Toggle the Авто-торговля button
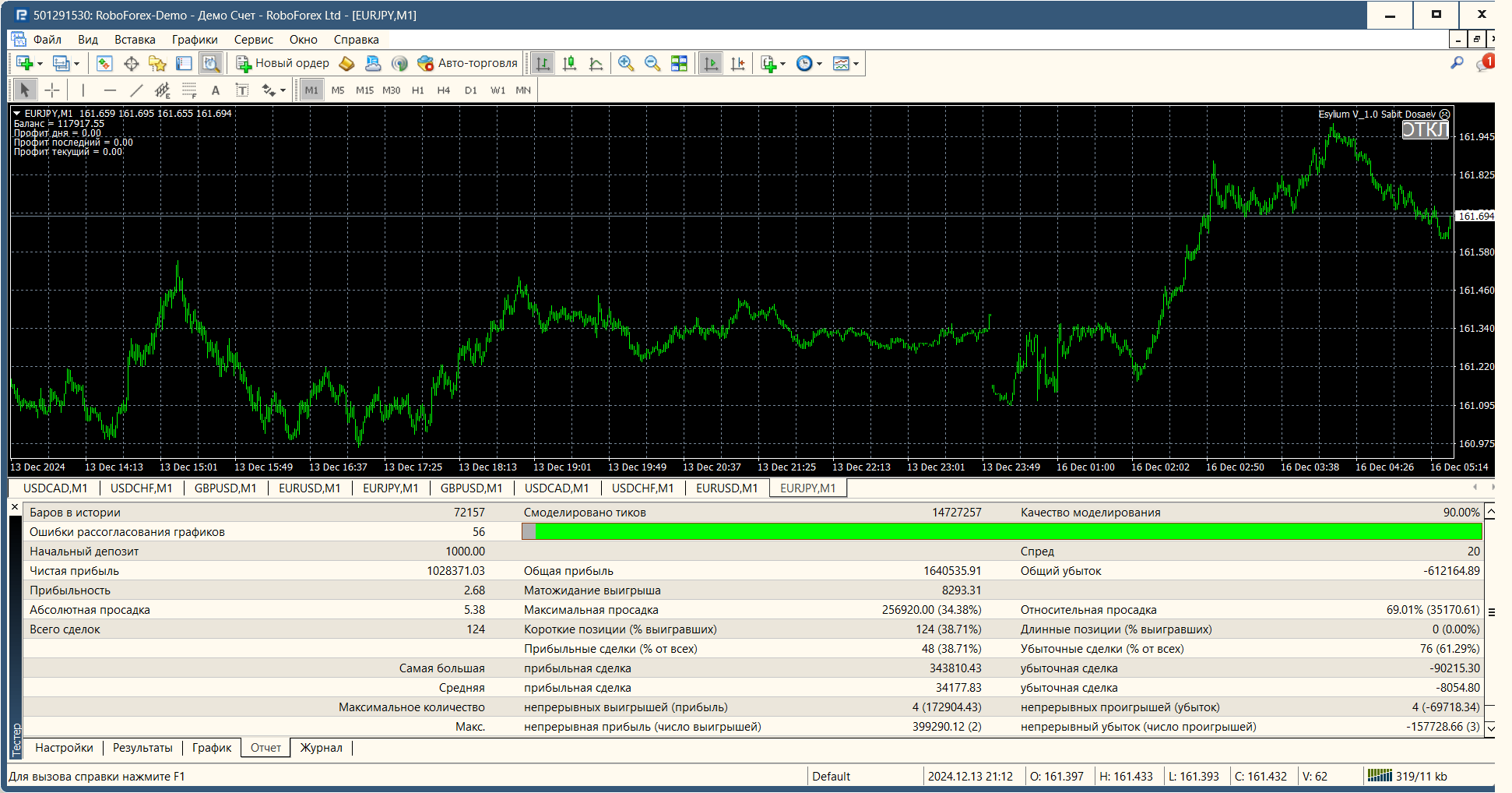Viewport: 1512px width, 793px height. [x=467, y=64]
